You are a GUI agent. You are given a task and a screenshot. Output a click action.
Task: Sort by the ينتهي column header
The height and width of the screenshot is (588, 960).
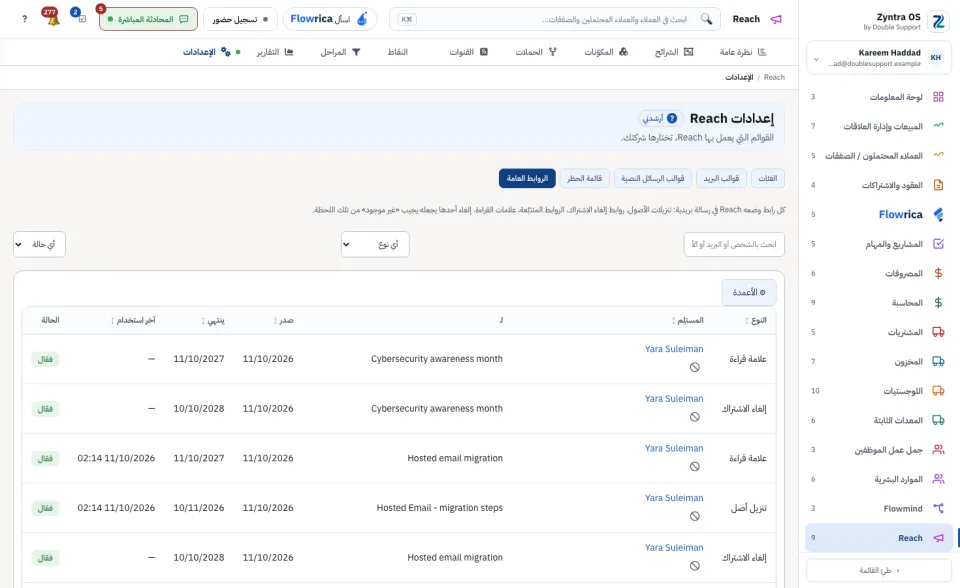pyautogui.click(x=214, y=320)
